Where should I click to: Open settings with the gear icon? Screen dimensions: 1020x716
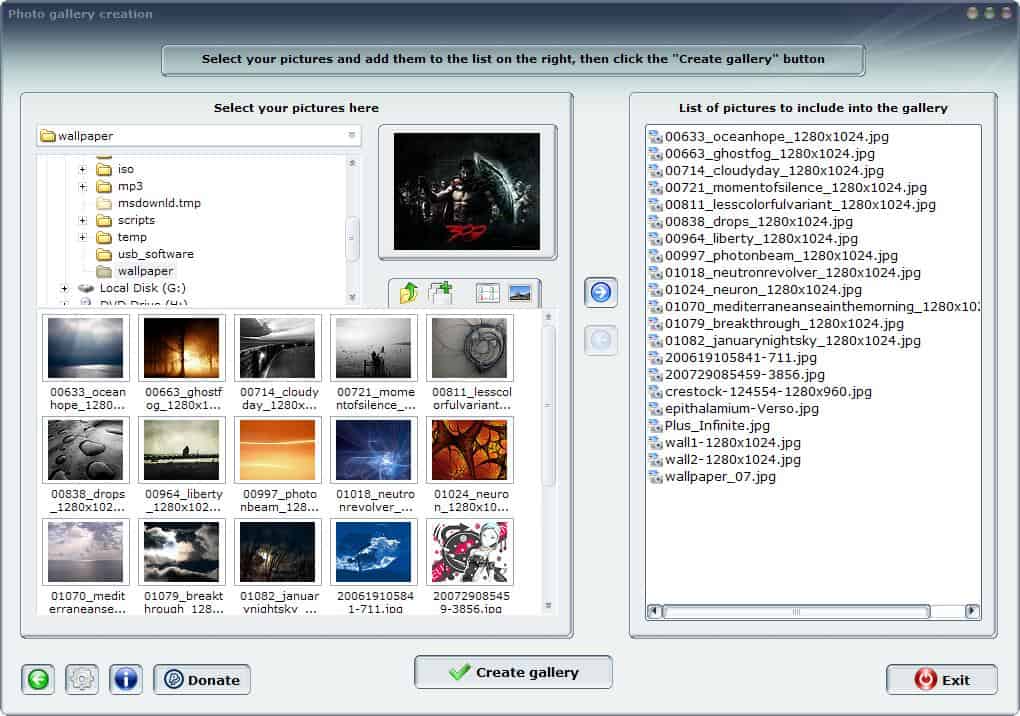[x=82, y=680]
